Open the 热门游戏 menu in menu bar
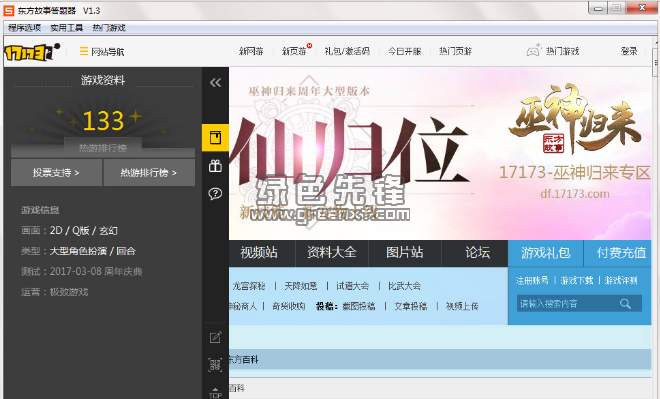 click(x=109, y=28)
